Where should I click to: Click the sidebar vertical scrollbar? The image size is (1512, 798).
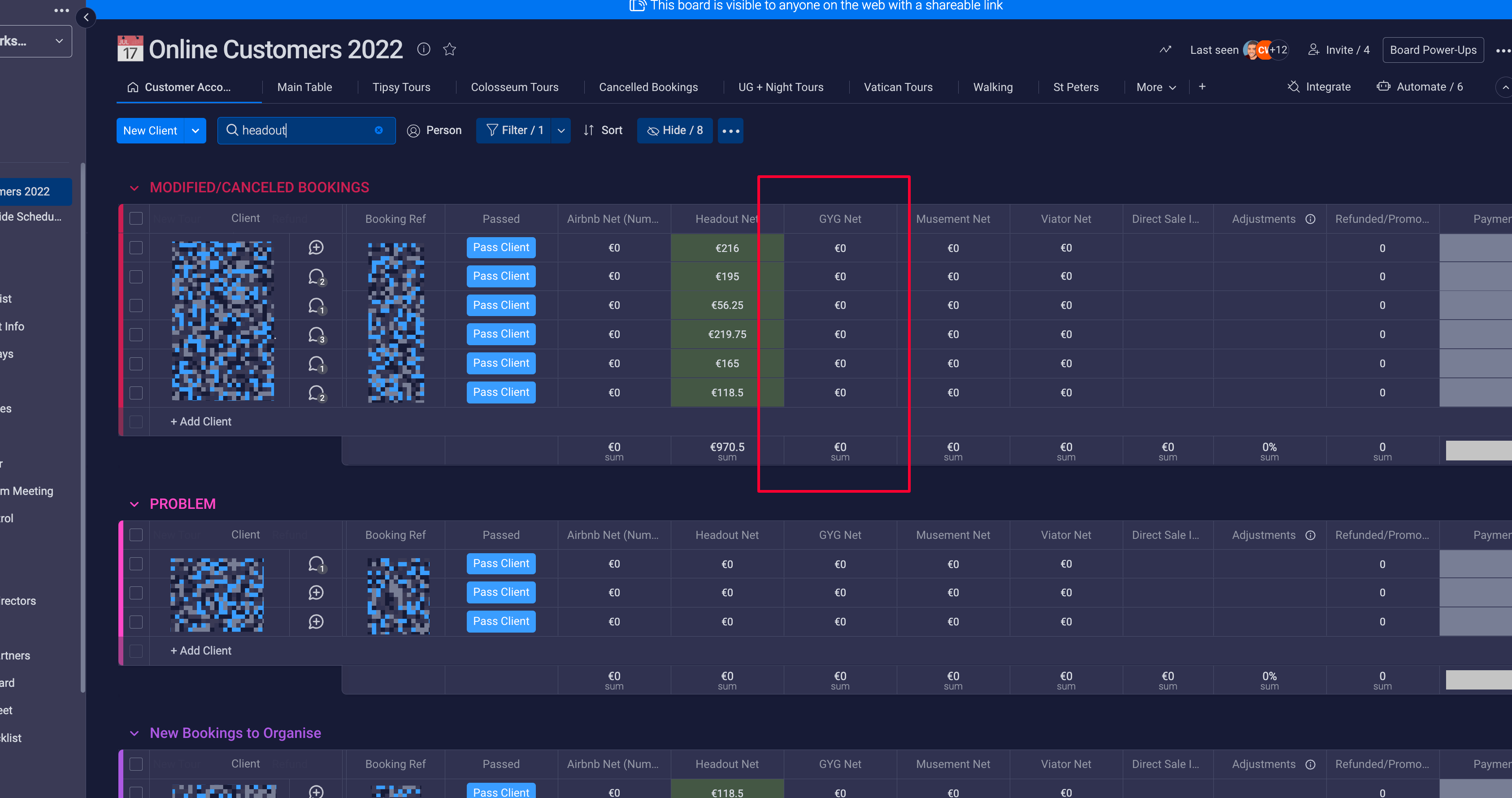tap(83, 428)
